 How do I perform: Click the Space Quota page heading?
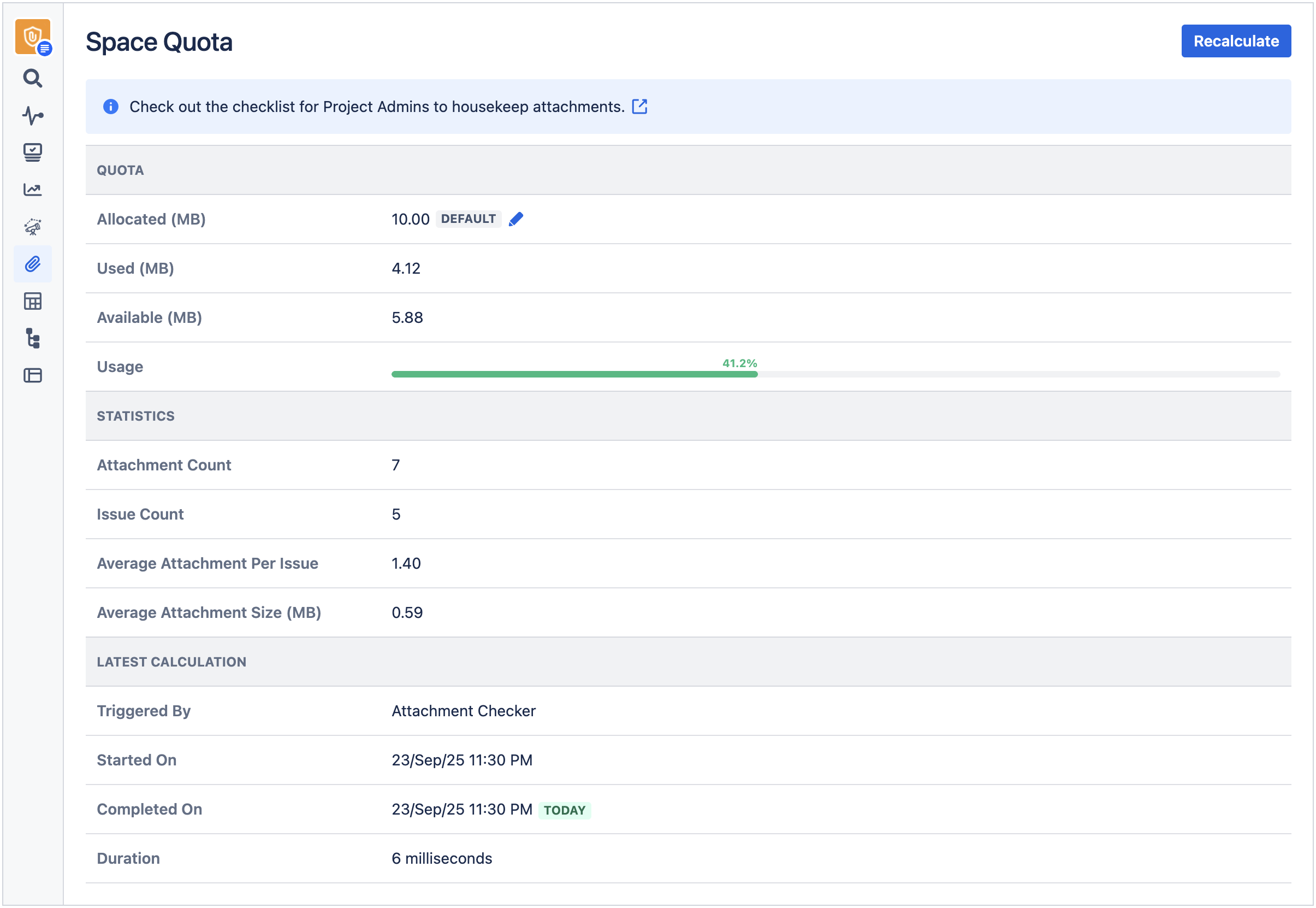pos(159,42)
